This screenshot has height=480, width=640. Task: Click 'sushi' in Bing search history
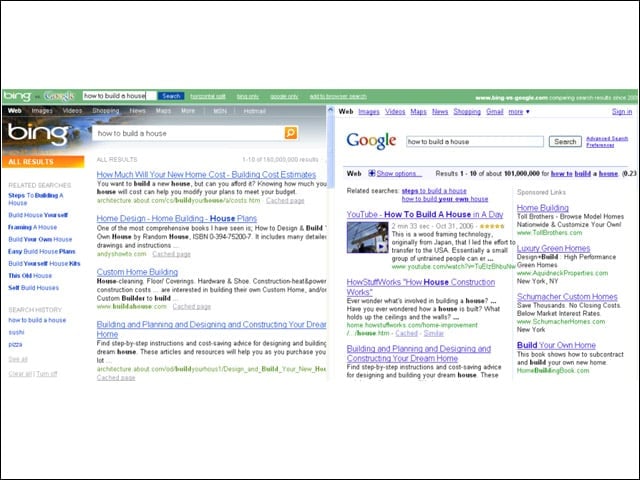tap(16, 332)
